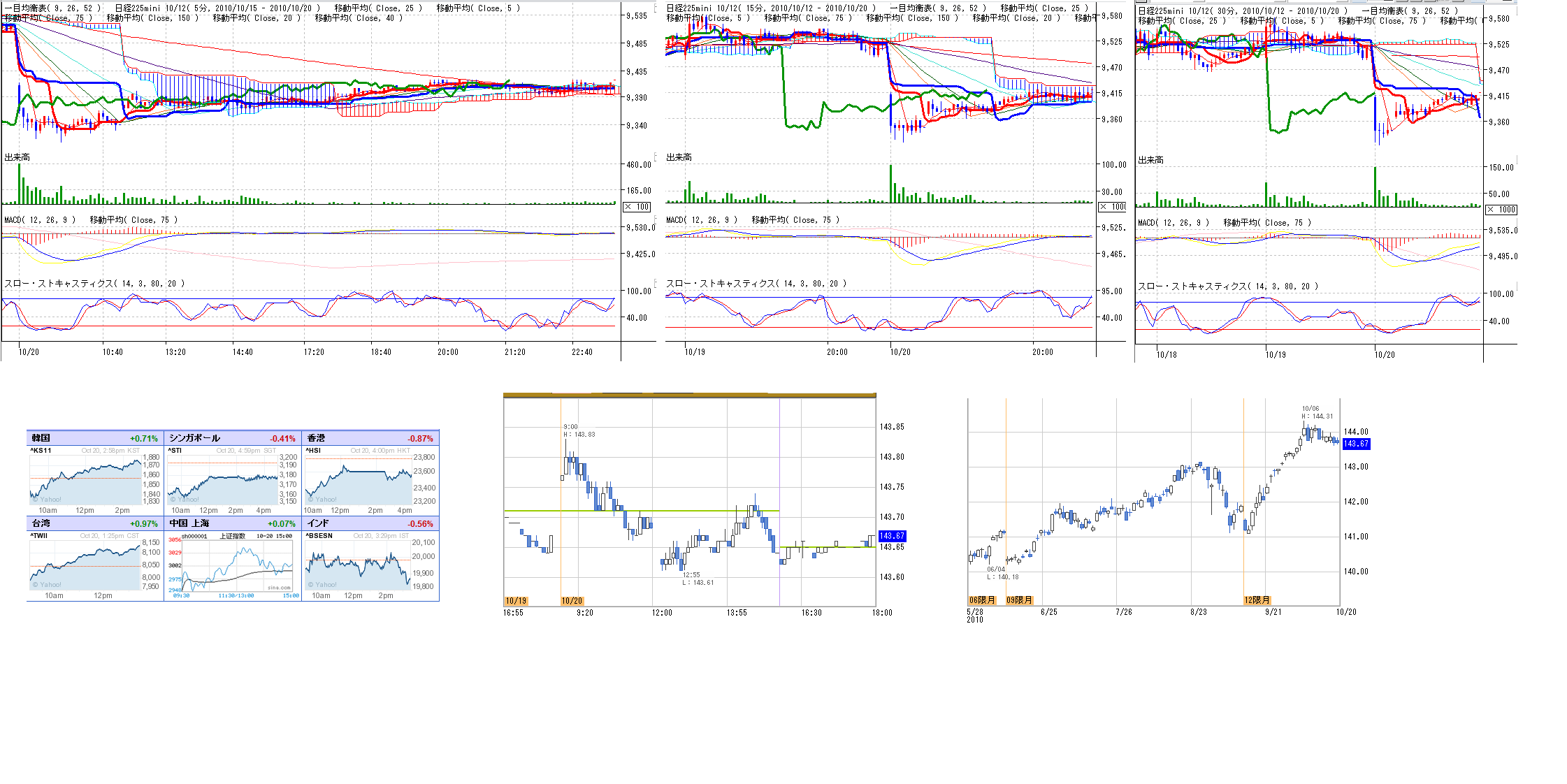The image size is (1567, 784).
Task: Click the ^TWII ticker symbol link
Action: click(x=39, y=536)
